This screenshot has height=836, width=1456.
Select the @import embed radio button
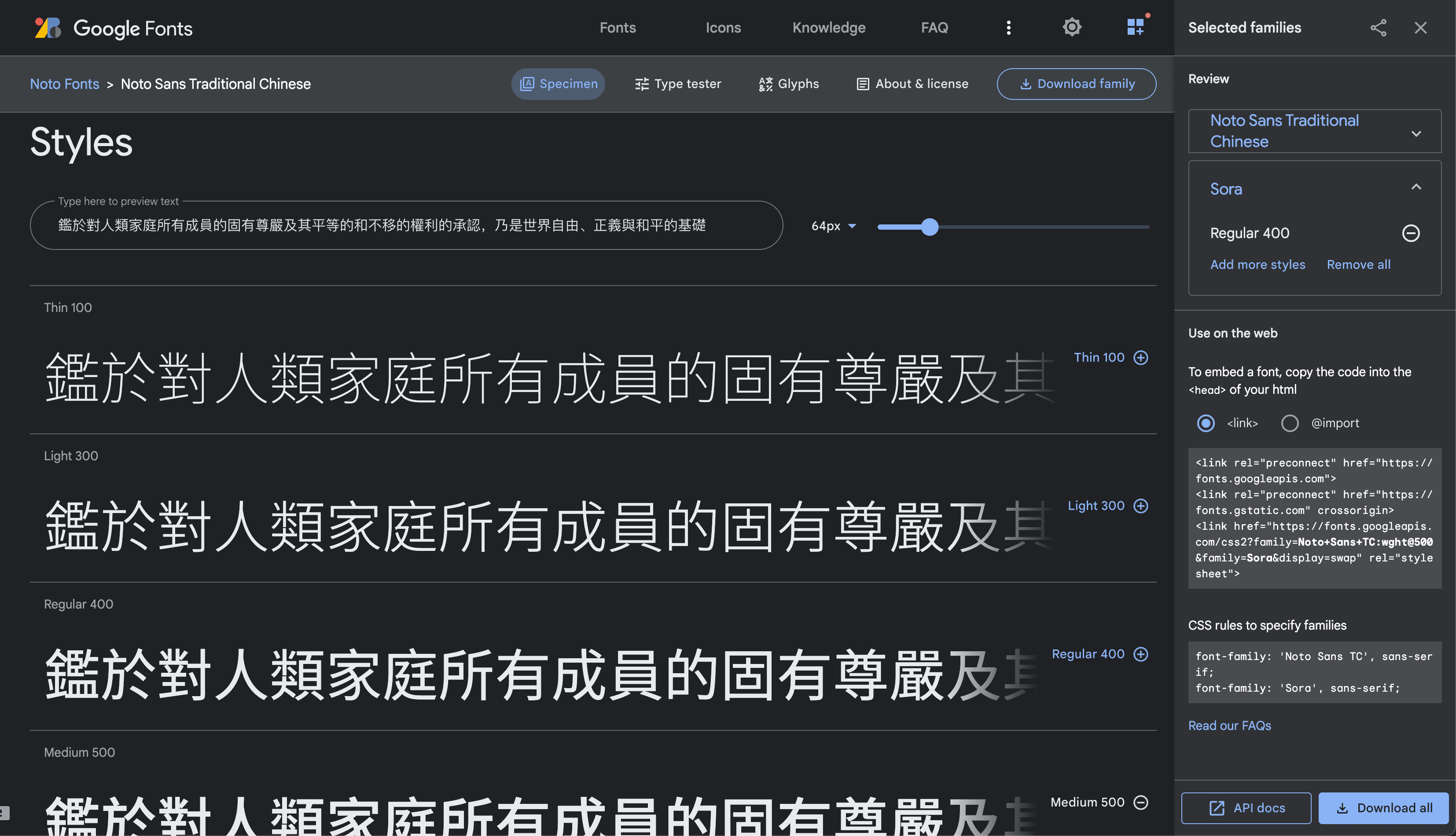click(x=1290, y=422)
